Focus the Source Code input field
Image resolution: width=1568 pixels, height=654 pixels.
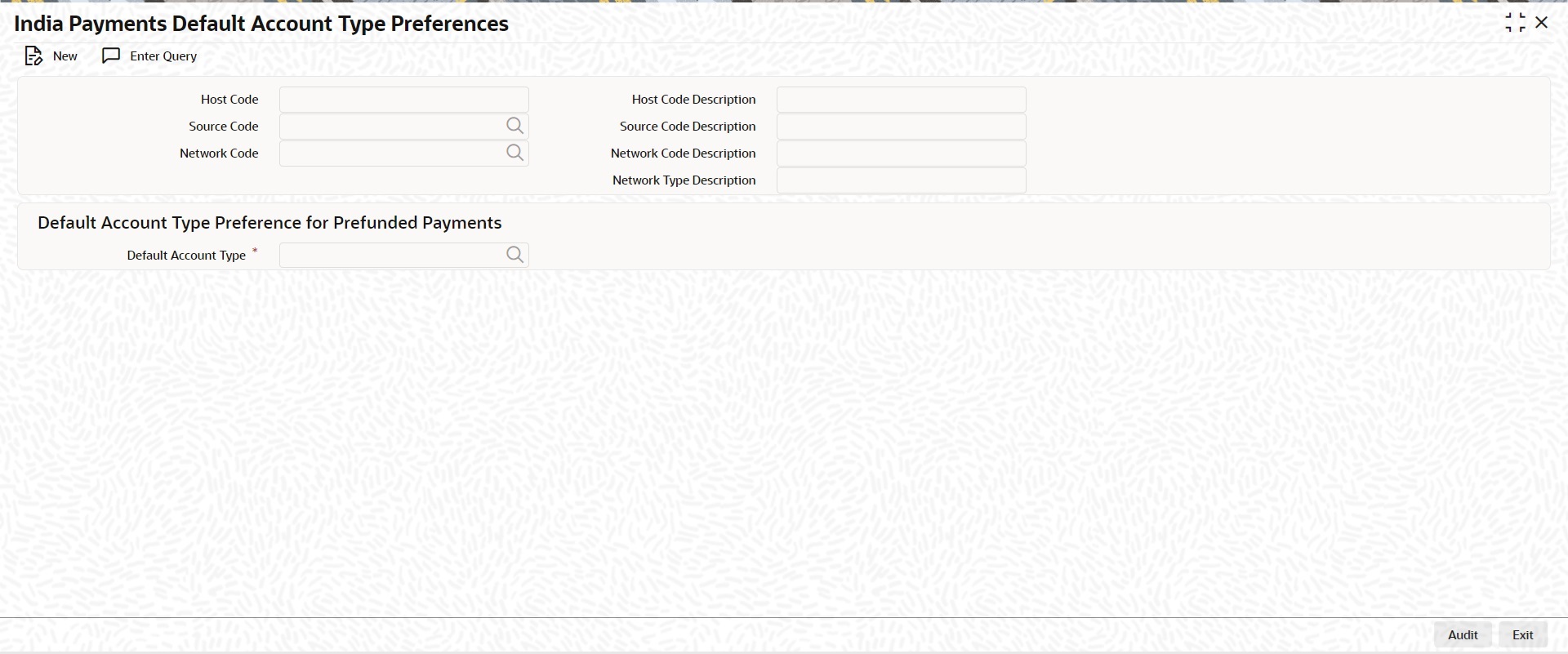click(404, 127)
